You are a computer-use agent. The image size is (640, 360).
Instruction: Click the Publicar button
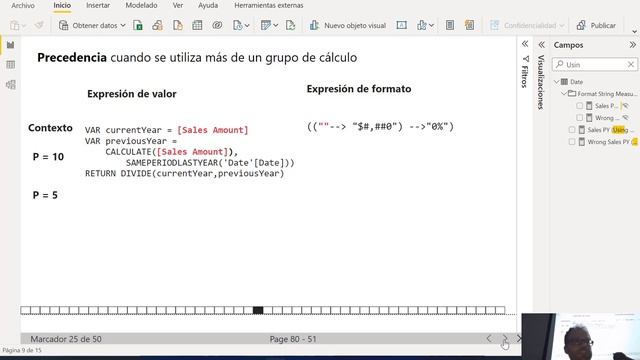tap(596, 25)
